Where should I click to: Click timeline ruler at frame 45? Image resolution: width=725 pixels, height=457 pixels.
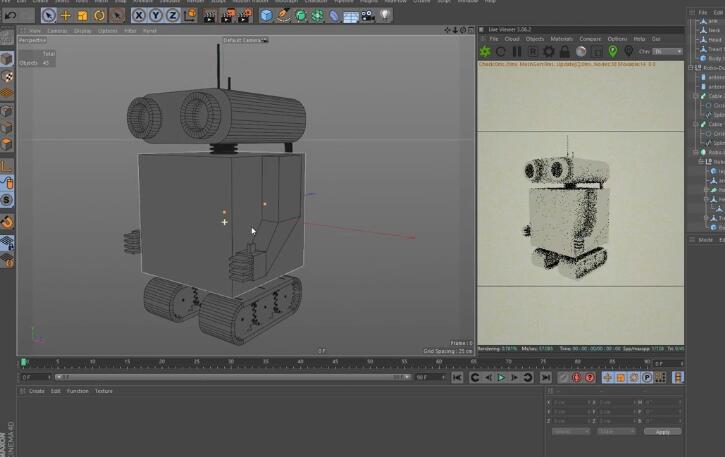click(x=335, y=361)
